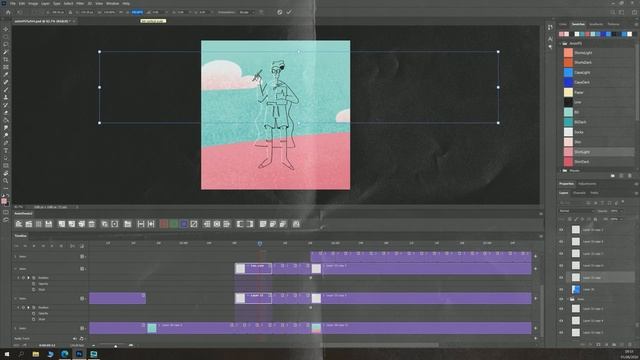Delete swatch using Swatches panel trash icon
This screenshot has height=360, width=640.
click(630, 176)
